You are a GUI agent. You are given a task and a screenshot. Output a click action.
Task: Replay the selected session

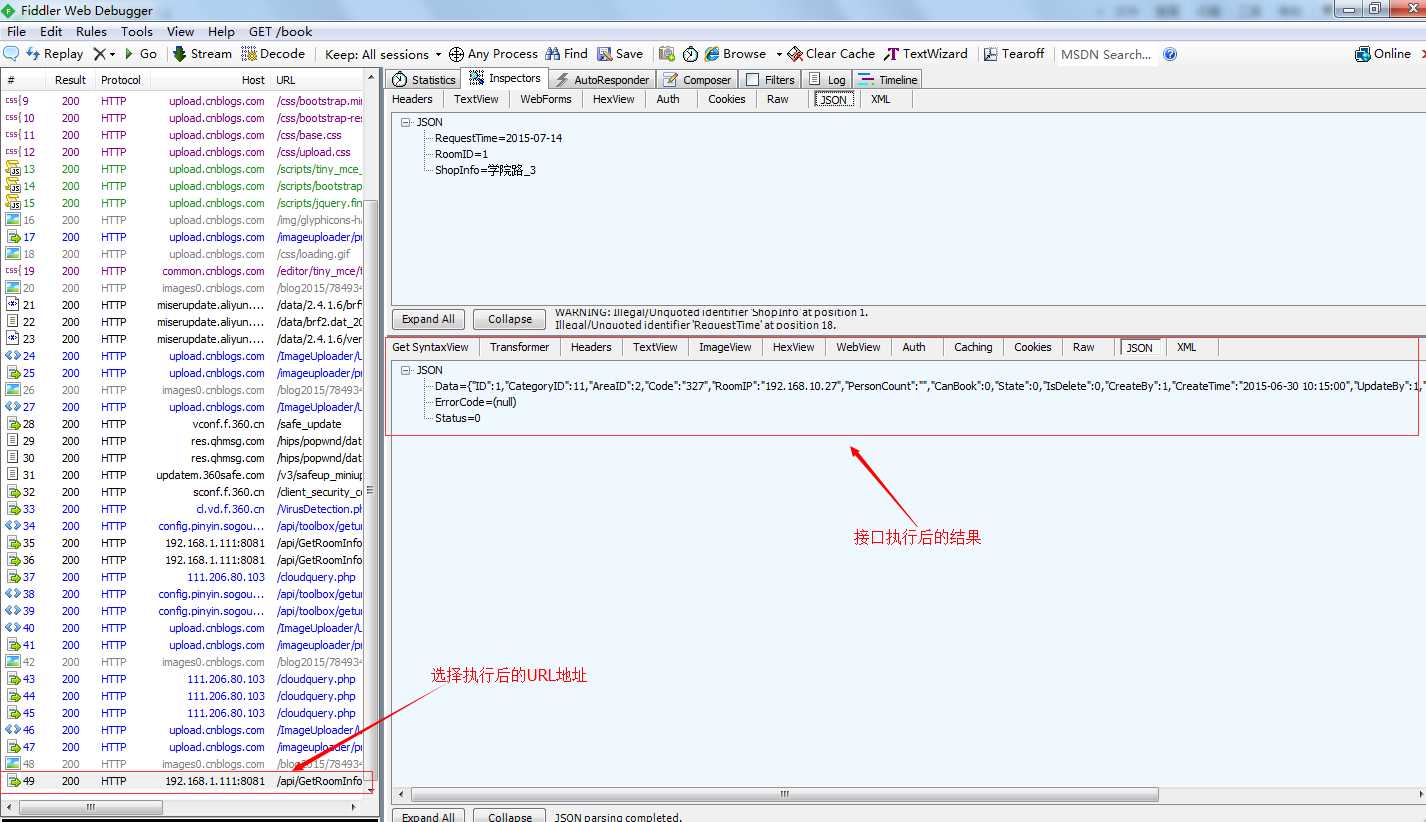[55, 54]
